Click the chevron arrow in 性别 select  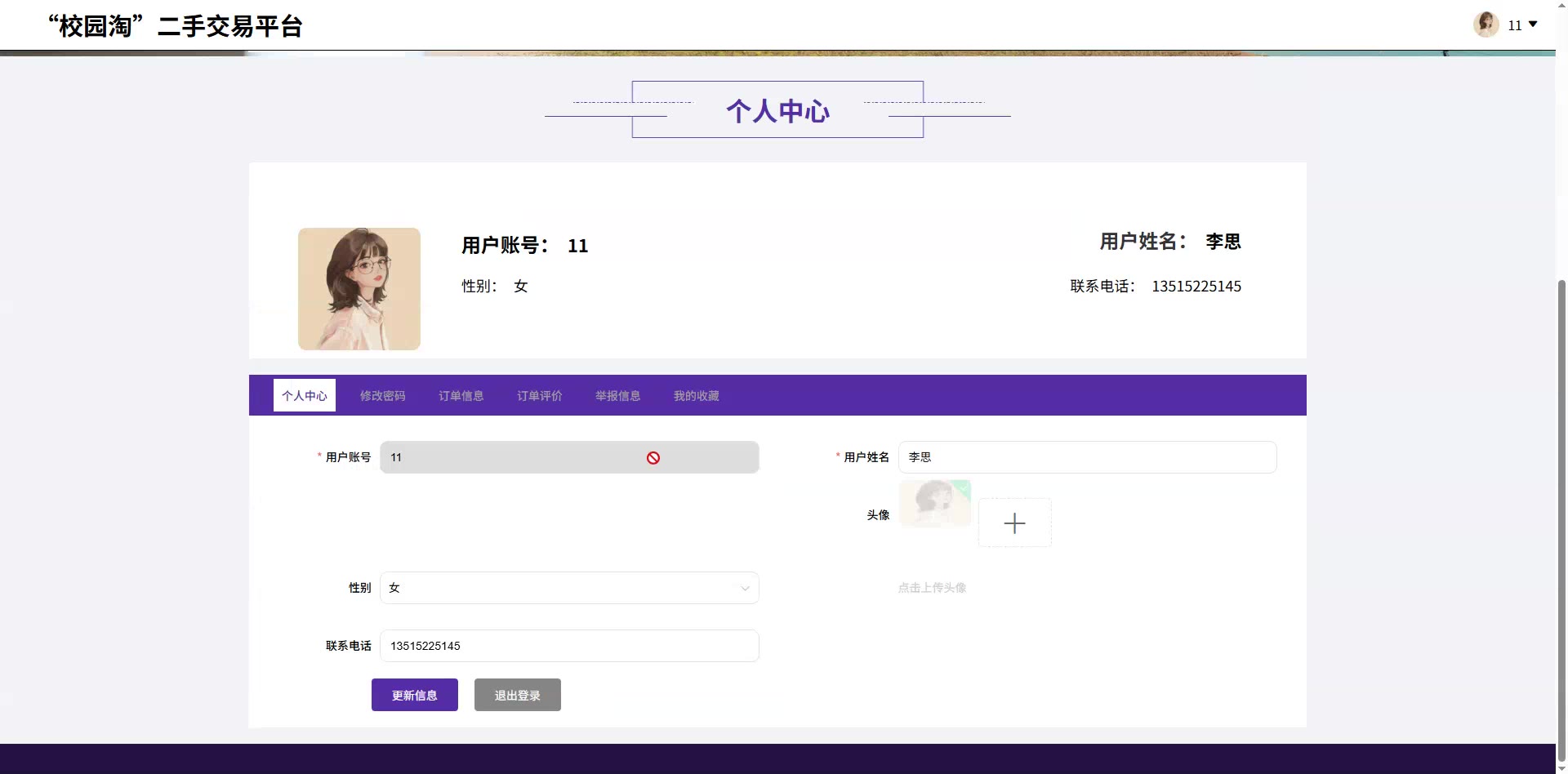click(x=745, y=589)
